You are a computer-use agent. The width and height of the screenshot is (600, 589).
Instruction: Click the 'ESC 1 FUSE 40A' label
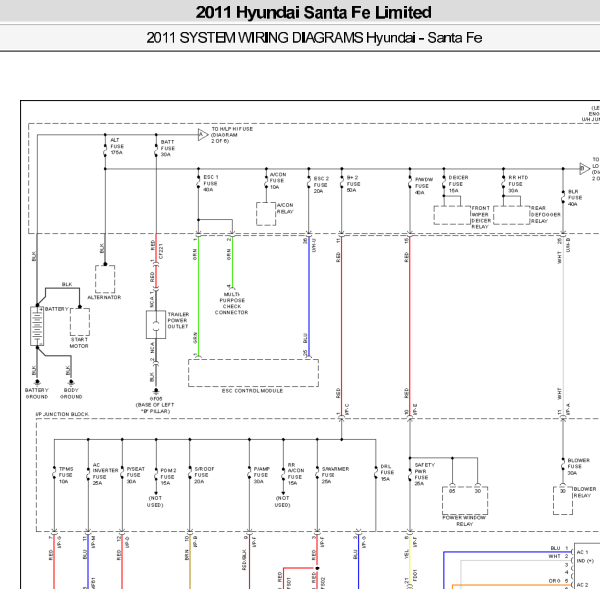[210, 183]
